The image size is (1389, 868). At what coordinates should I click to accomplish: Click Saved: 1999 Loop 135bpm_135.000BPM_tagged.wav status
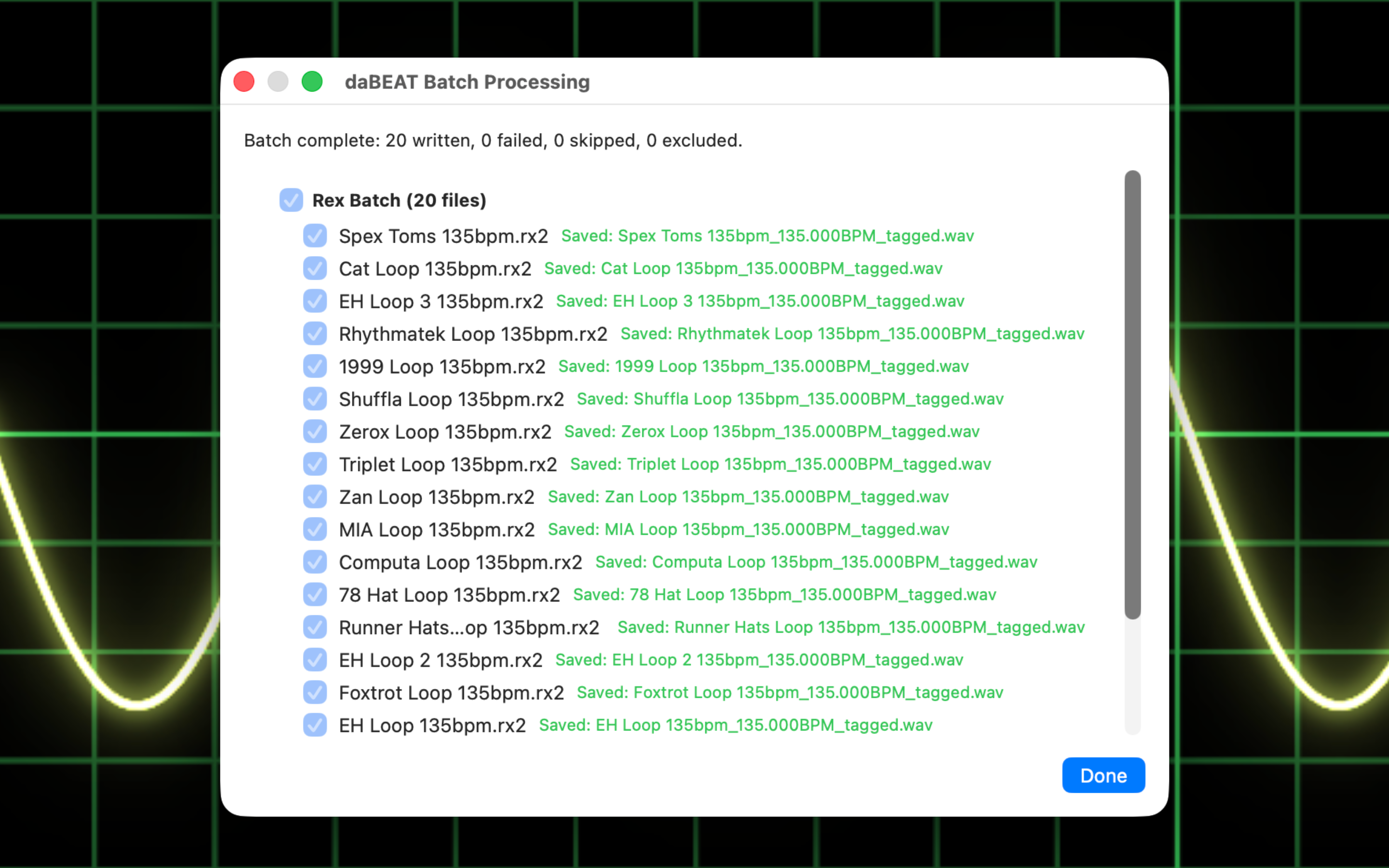[763, 366]
